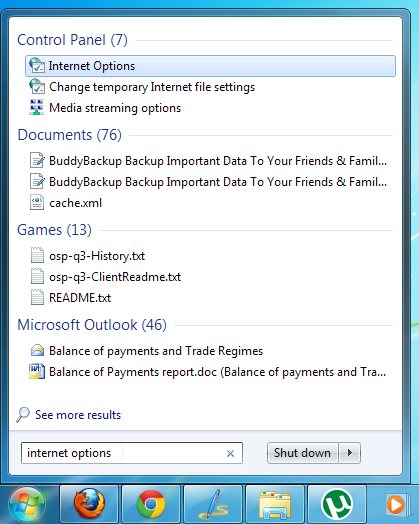Open uTorrent from the taskbar

pos(337,504)
